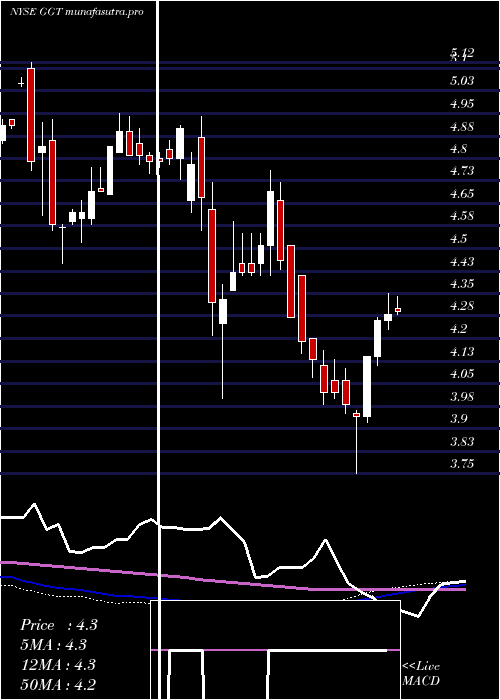Select the 4.58 price axis label

click(x=462, y=216)
